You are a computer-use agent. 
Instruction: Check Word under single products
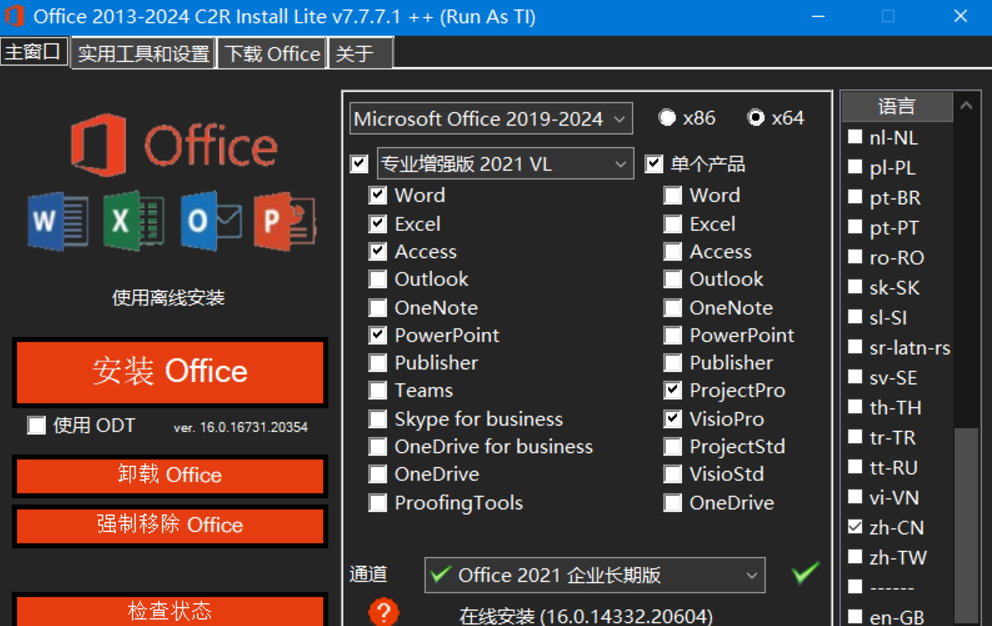click(673, 195)
